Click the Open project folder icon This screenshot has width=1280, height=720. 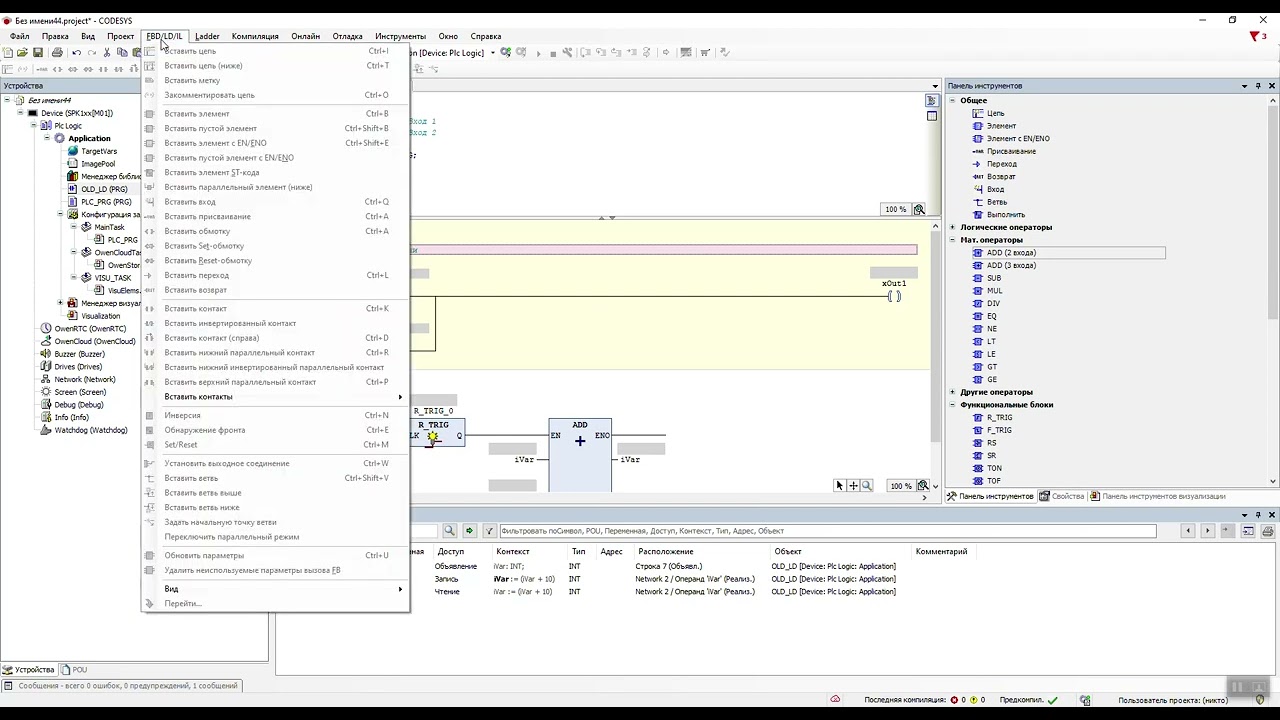point(22,52)
